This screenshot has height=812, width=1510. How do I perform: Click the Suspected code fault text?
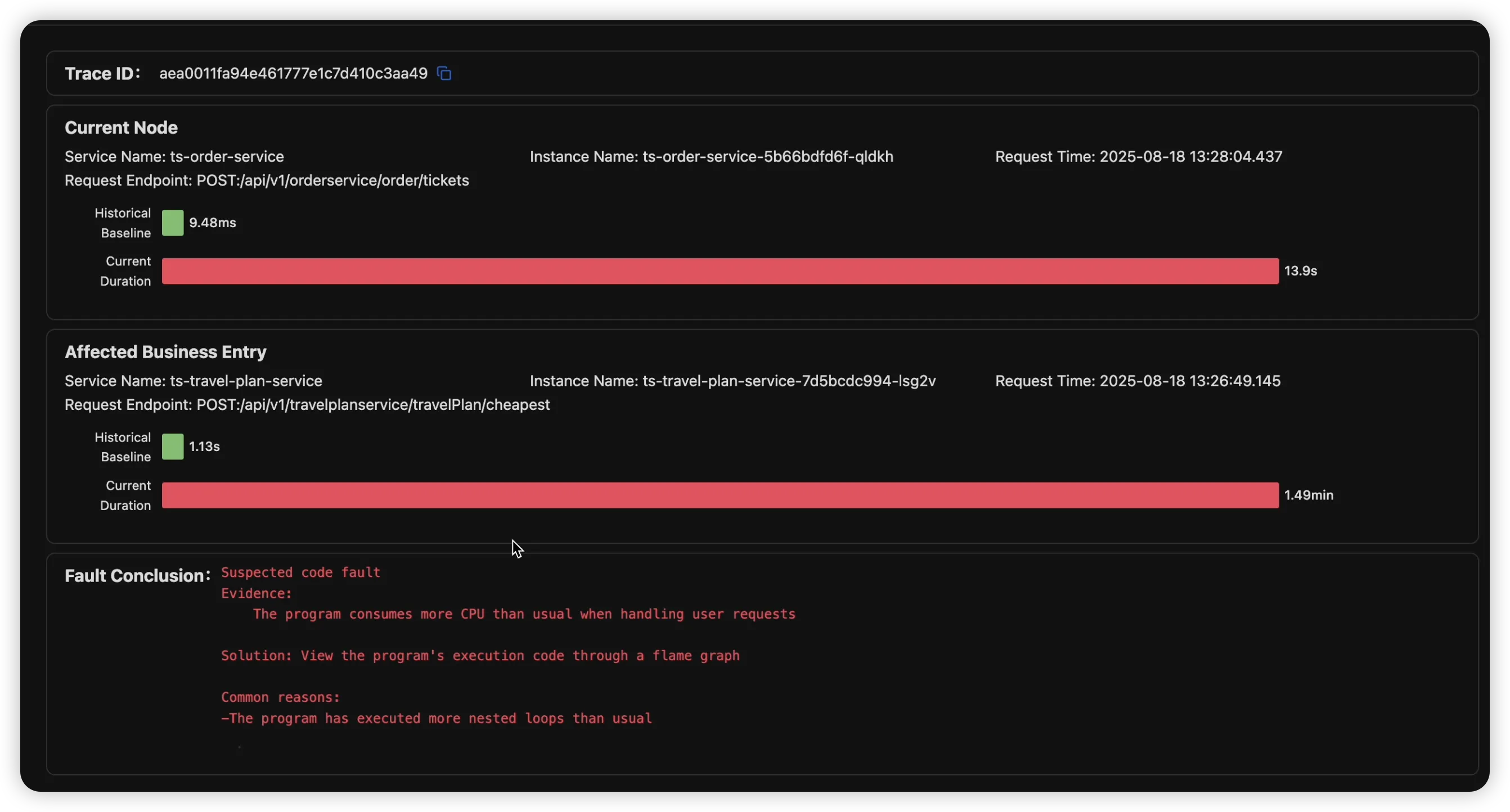coord(301,572)
